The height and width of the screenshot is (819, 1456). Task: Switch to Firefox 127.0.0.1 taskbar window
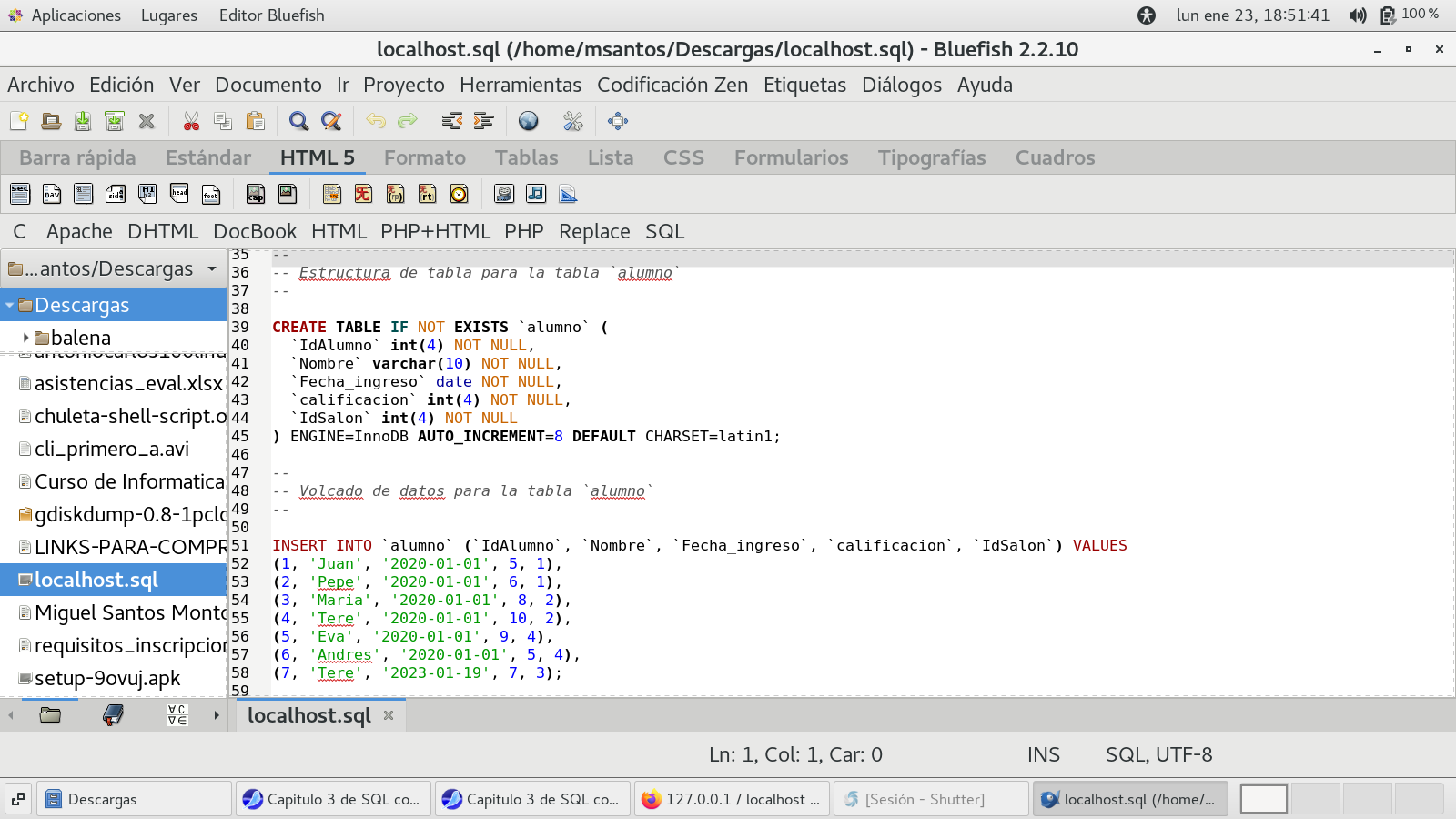coord(732,799)
